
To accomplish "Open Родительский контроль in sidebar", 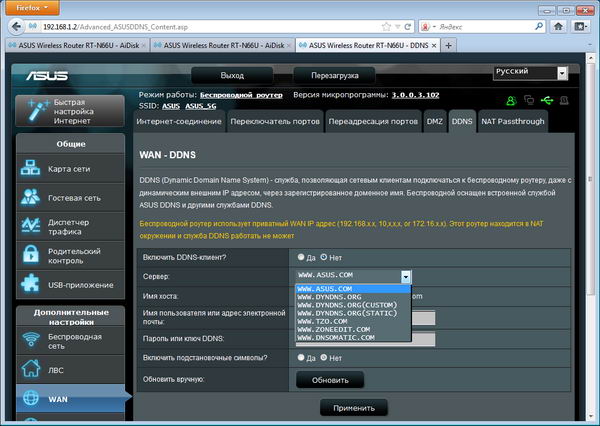I will pos(70,256).
